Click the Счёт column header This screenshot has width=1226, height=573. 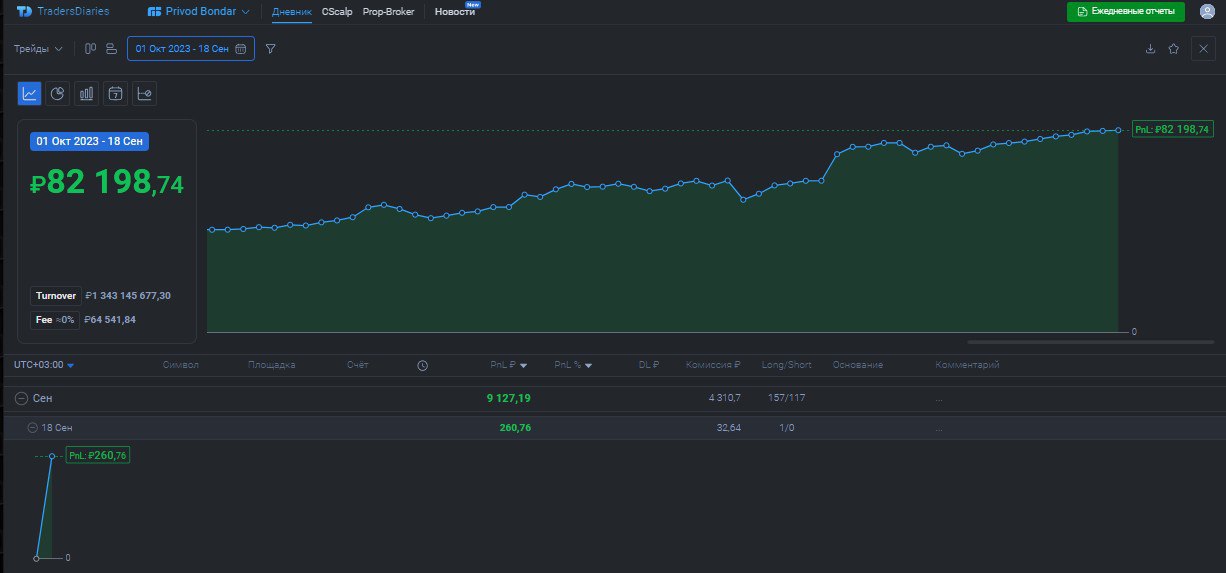pyautogui.click(x=358, y=365)
